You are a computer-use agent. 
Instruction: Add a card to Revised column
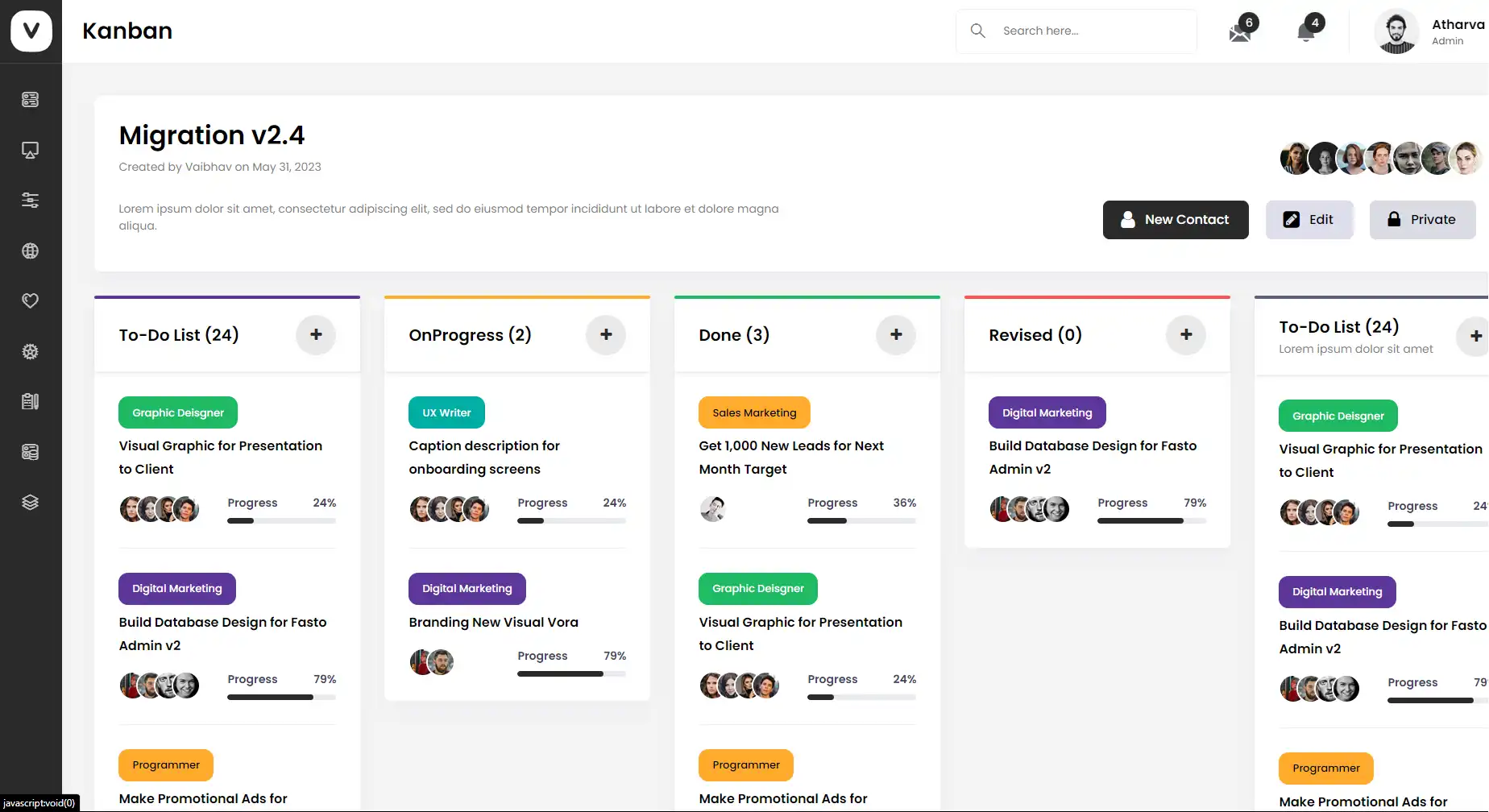[1186, 334]
